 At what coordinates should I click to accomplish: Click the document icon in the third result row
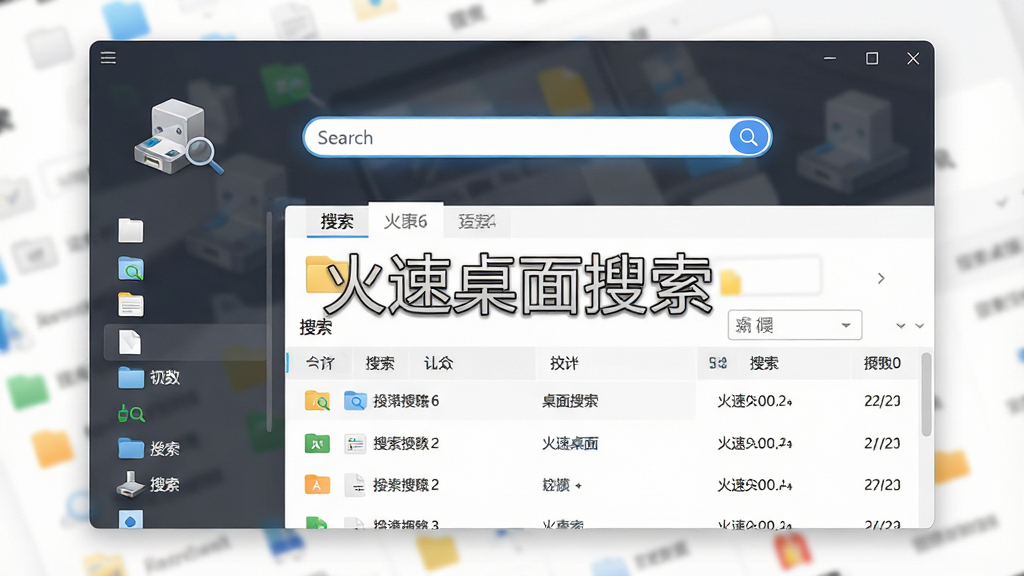click(x=355, y=485)
